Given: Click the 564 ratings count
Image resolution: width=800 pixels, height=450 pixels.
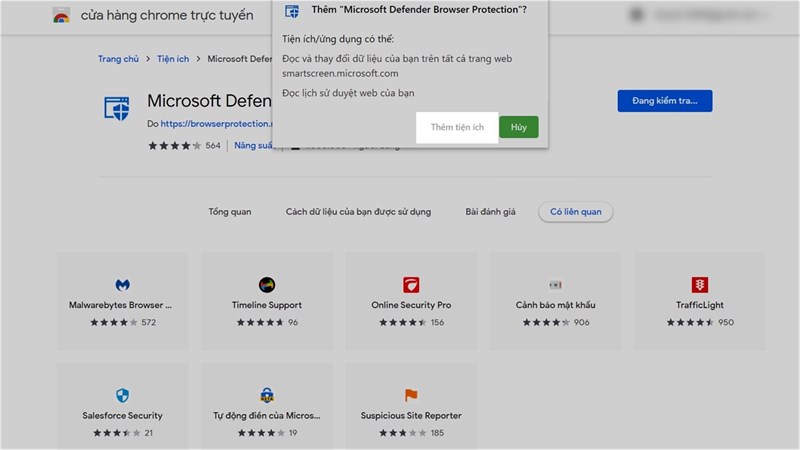Looking at the screenshot, I should [213, 146].
